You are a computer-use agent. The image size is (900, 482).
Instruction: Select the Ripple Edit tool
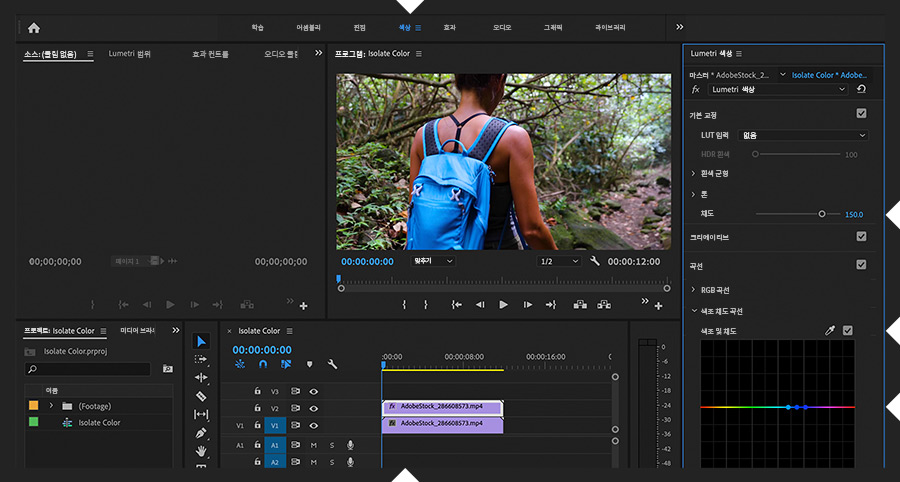(x=201, y=378)
